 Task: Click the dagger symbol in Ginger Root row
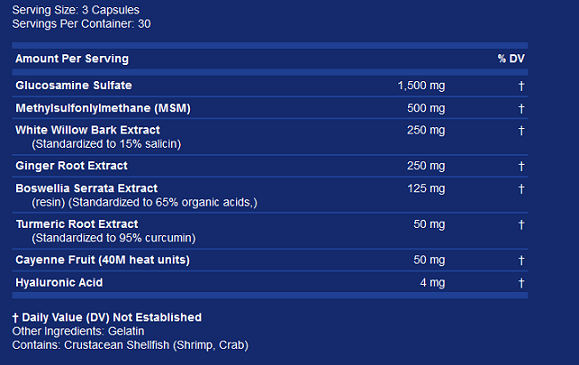coord(521,166)
